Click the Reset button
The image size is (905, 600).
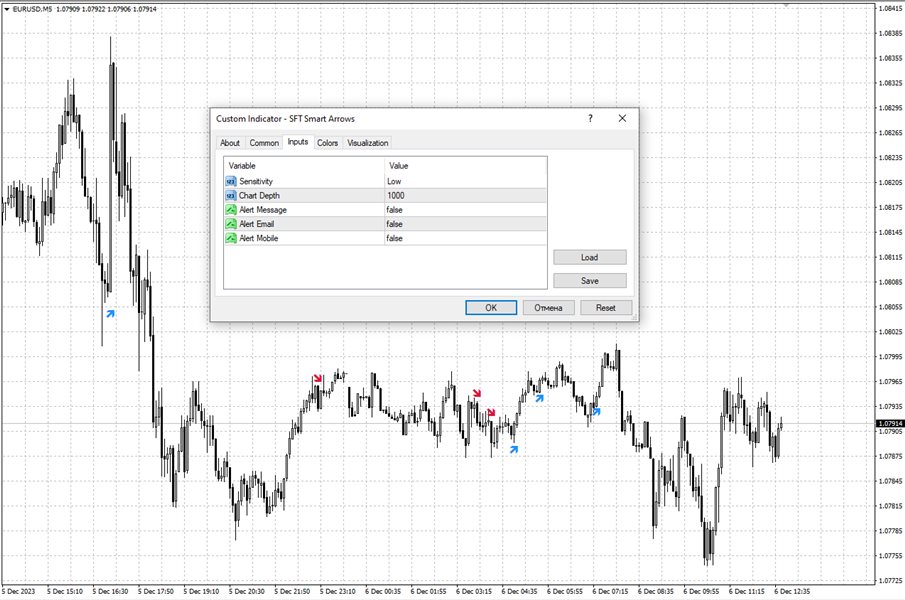click(605, 308)
